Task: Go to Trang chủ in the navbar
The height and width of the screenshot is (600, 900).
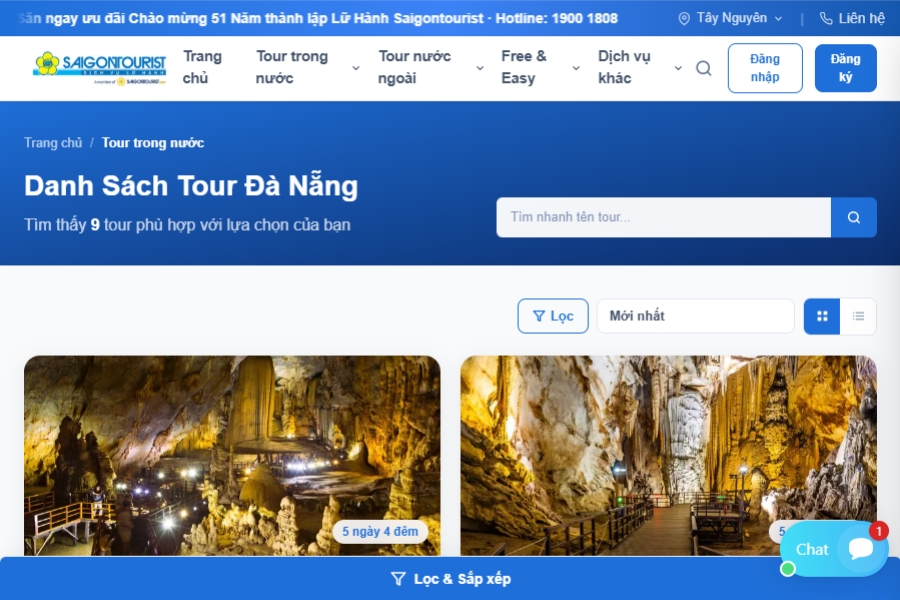Action: point(202,67)
